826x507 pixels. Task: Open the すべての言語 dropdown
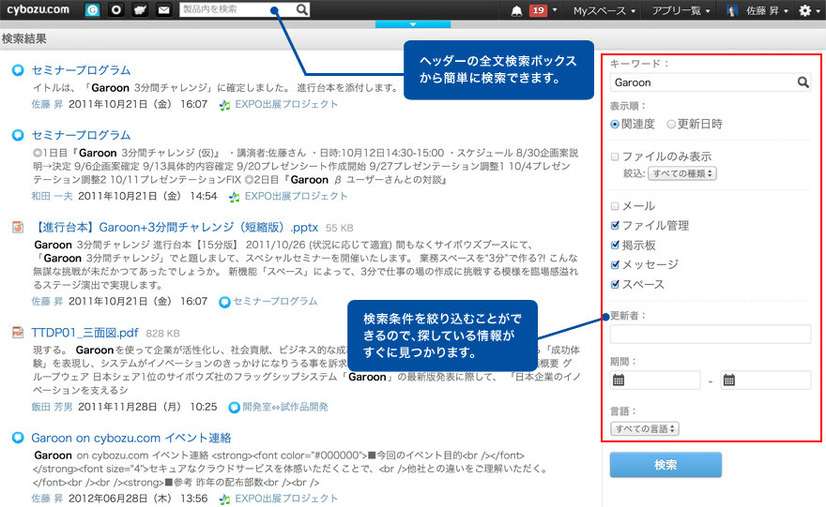pyautogui.click(x=645, y=428)
